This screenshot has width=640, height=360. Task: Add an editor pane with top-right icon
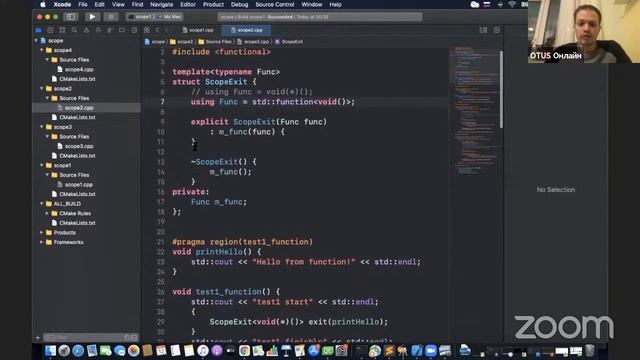click(x=497, y=30)
